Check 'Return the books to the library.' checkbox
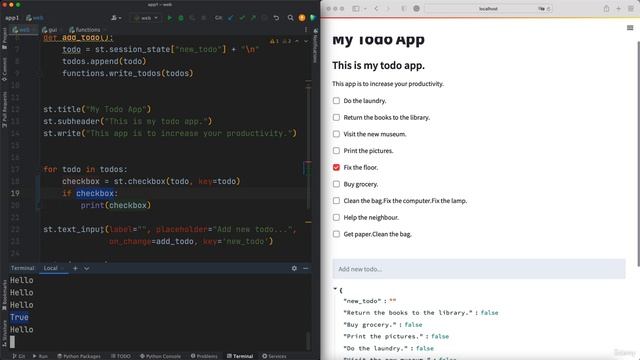The height and width of the screenshot is (360, 640). pos(336,117)
